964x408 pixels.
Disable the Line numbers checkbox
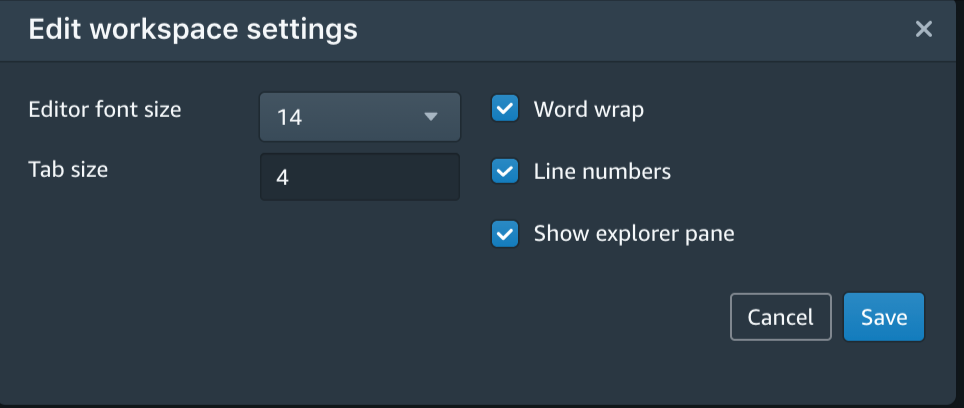(x=505, y=171)
